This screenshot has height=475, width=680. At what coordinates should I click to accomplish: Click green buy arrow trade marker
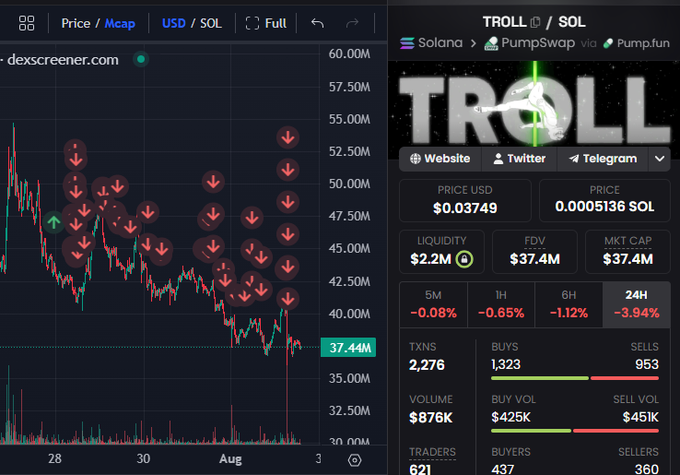(x=54, y=222)
